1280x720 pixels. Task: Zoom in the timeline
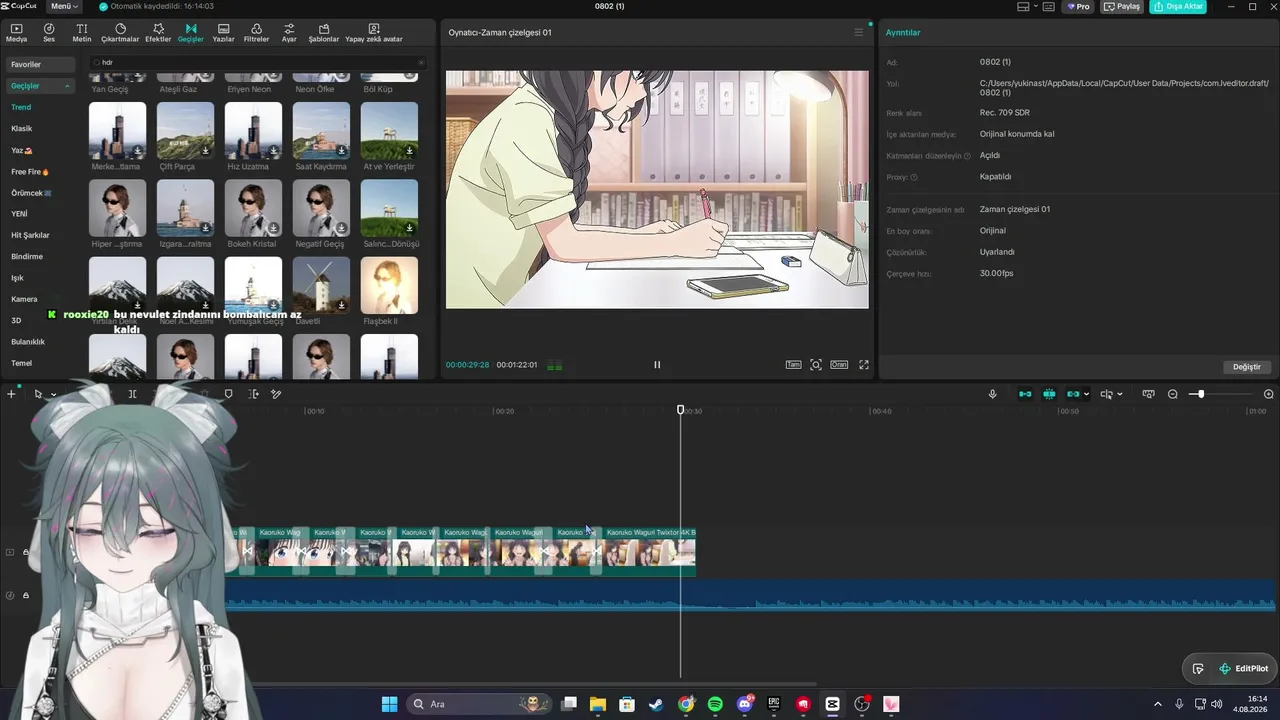pos(1269,394)
